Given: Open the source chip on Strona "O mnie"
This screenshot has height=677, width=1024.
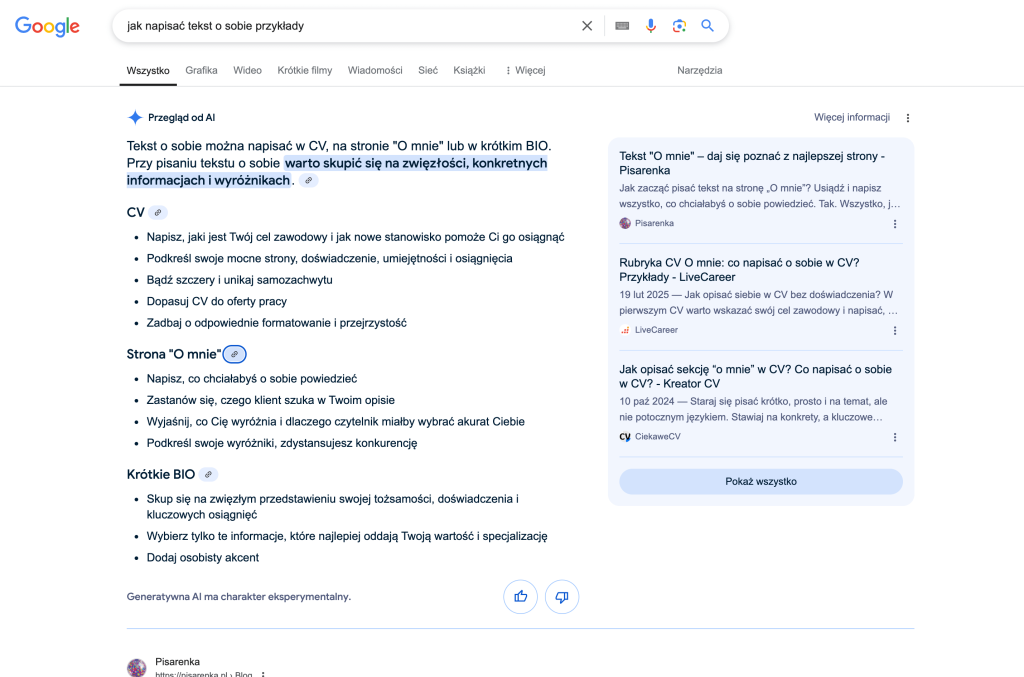Looking at the screenshot, I should 235,352.
